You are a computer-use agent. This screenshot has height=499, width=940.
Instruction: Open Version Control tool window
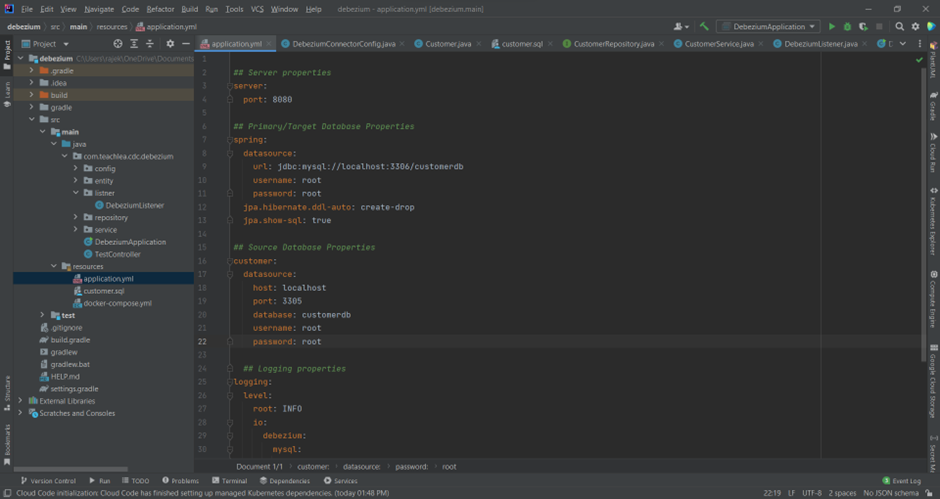click(x=48, y=480)
